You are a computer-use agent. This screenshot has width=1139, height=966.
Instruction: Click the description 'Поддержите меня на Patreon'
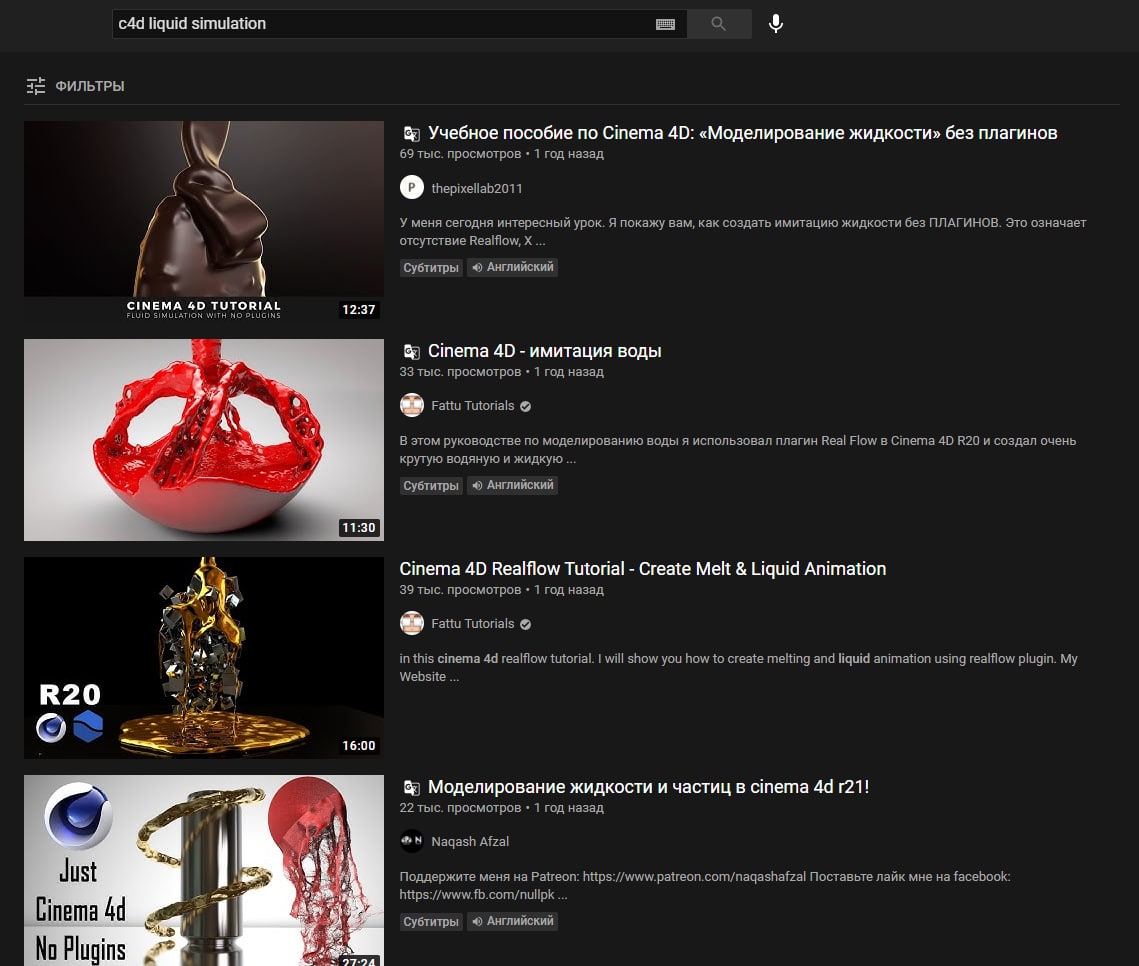click(x=705, y=885)
